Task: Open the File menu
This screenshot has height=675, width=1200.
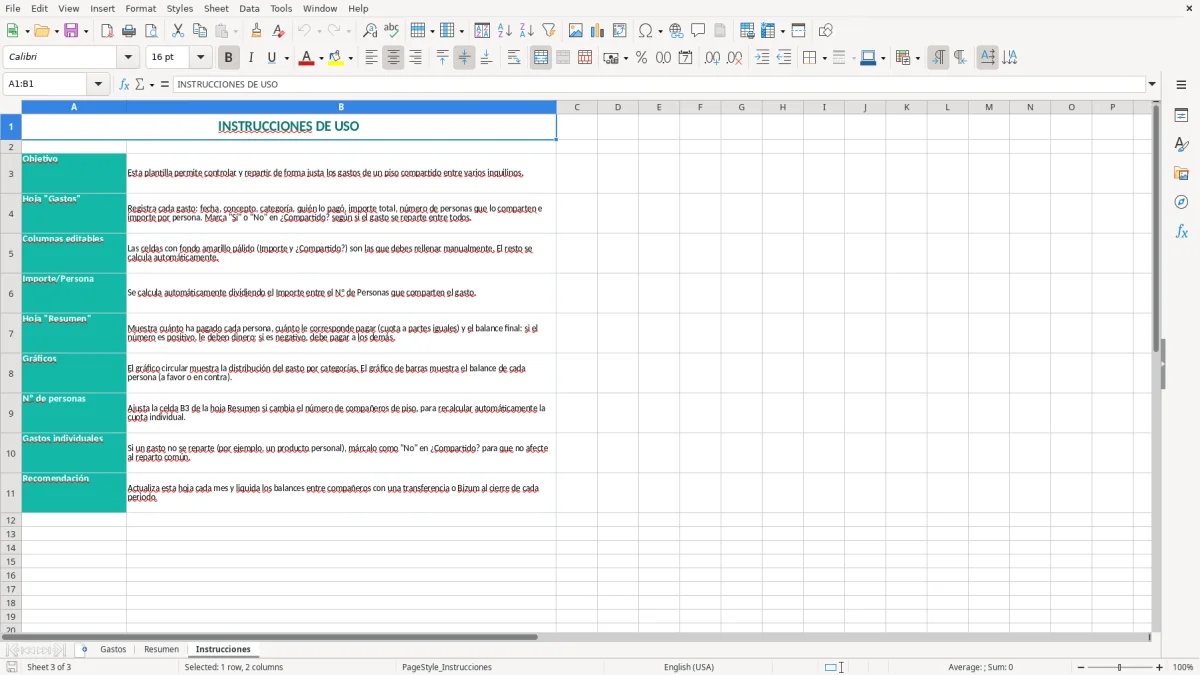Action: coord(13,8)
